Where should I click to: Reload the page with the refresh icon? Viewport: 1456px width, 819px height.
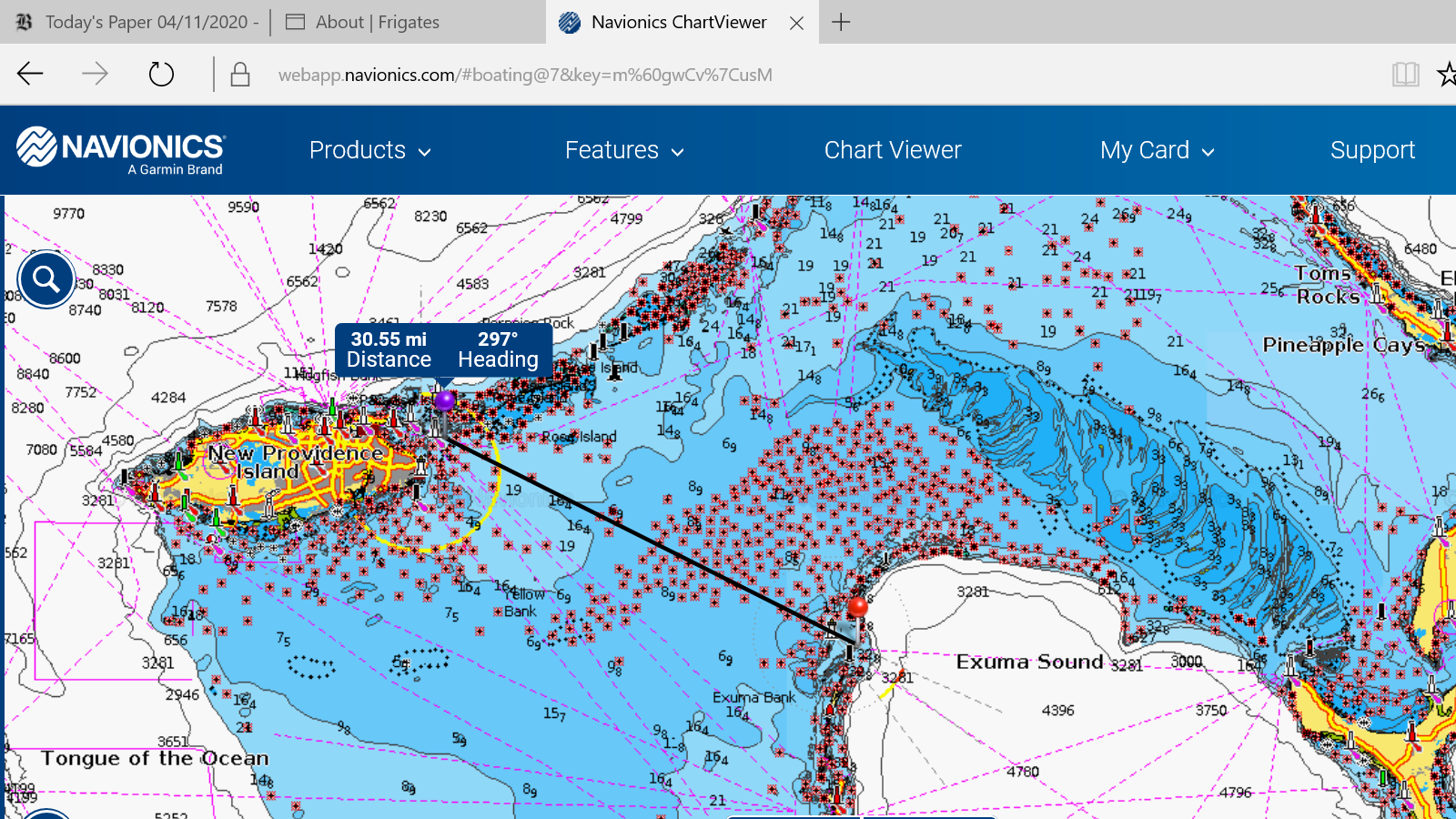pos(161,74)
